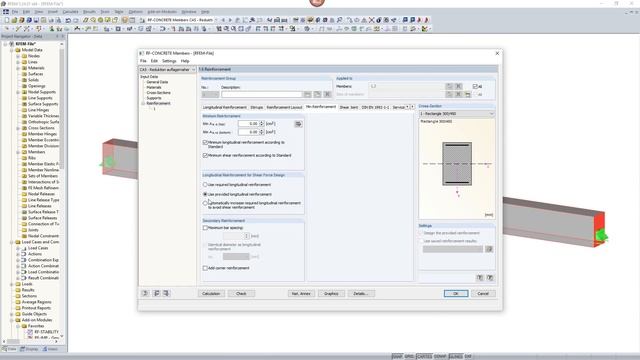Collapse the Model Data tree node
Viewport: 640px width, 360px height.
pos(12,50)
